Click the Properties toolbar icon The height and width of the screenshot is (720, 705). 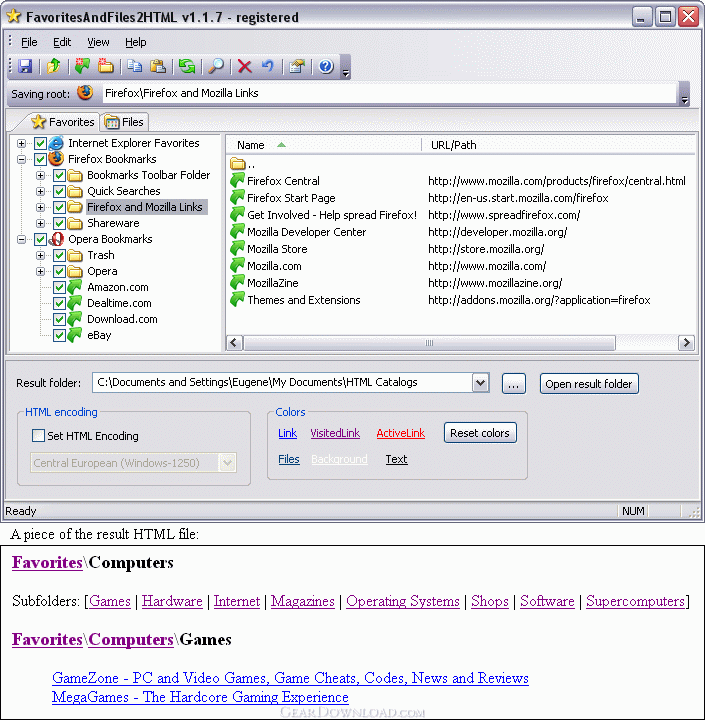pyautogui.click(x=297, y=66)
